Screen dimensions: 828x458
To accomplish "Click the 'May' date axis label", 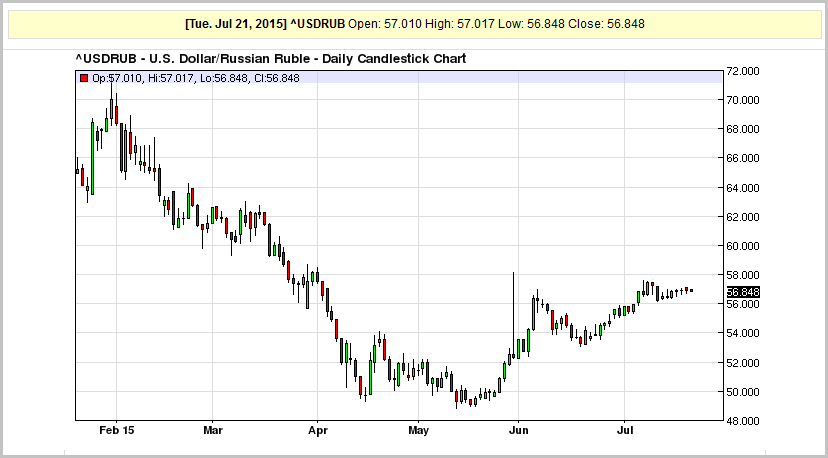I will (x=418, y=430).
